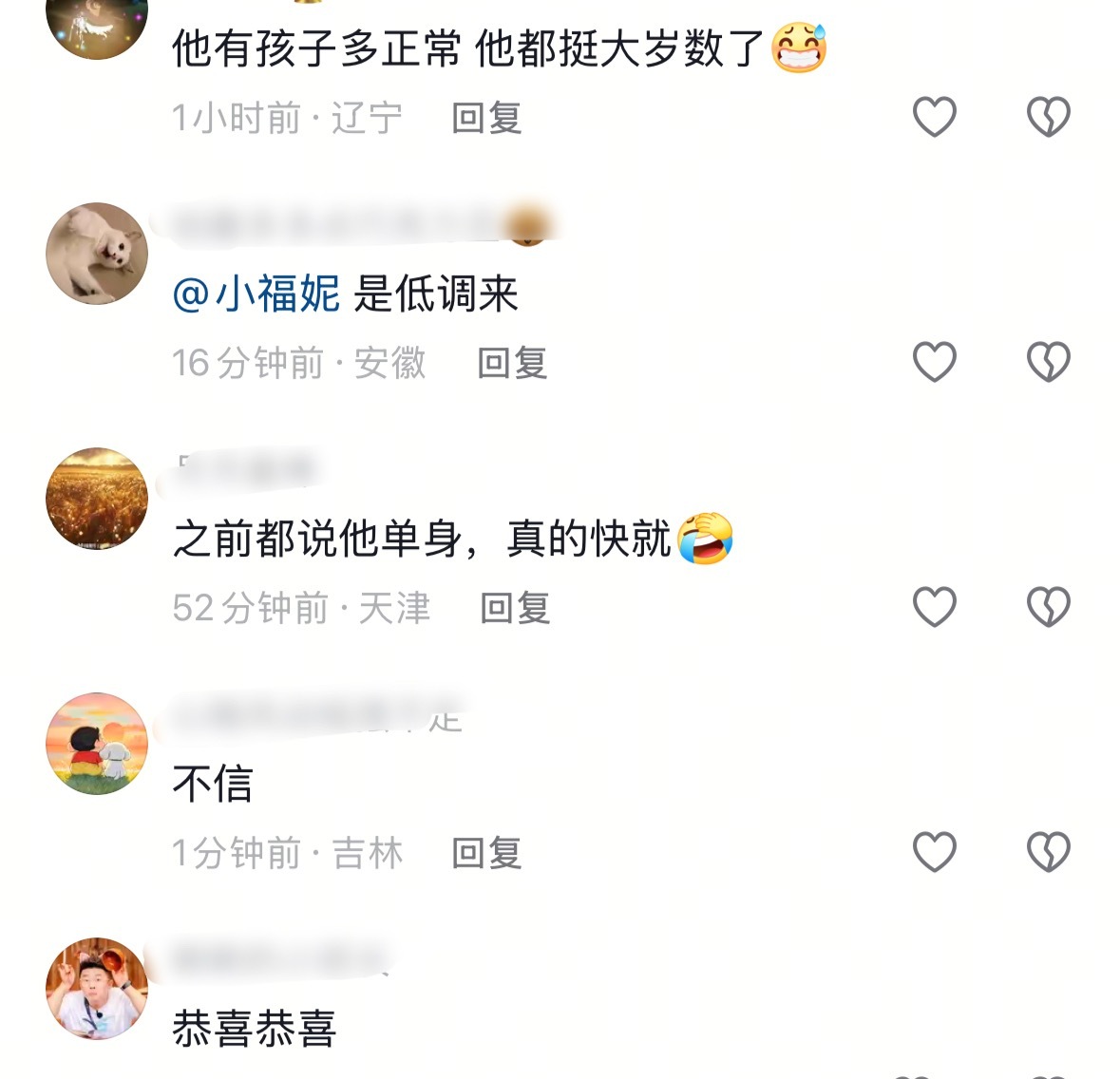This screenshot has height=1079, width=1120.
Task: Like the 不信 comment
Action: (935, 852)
